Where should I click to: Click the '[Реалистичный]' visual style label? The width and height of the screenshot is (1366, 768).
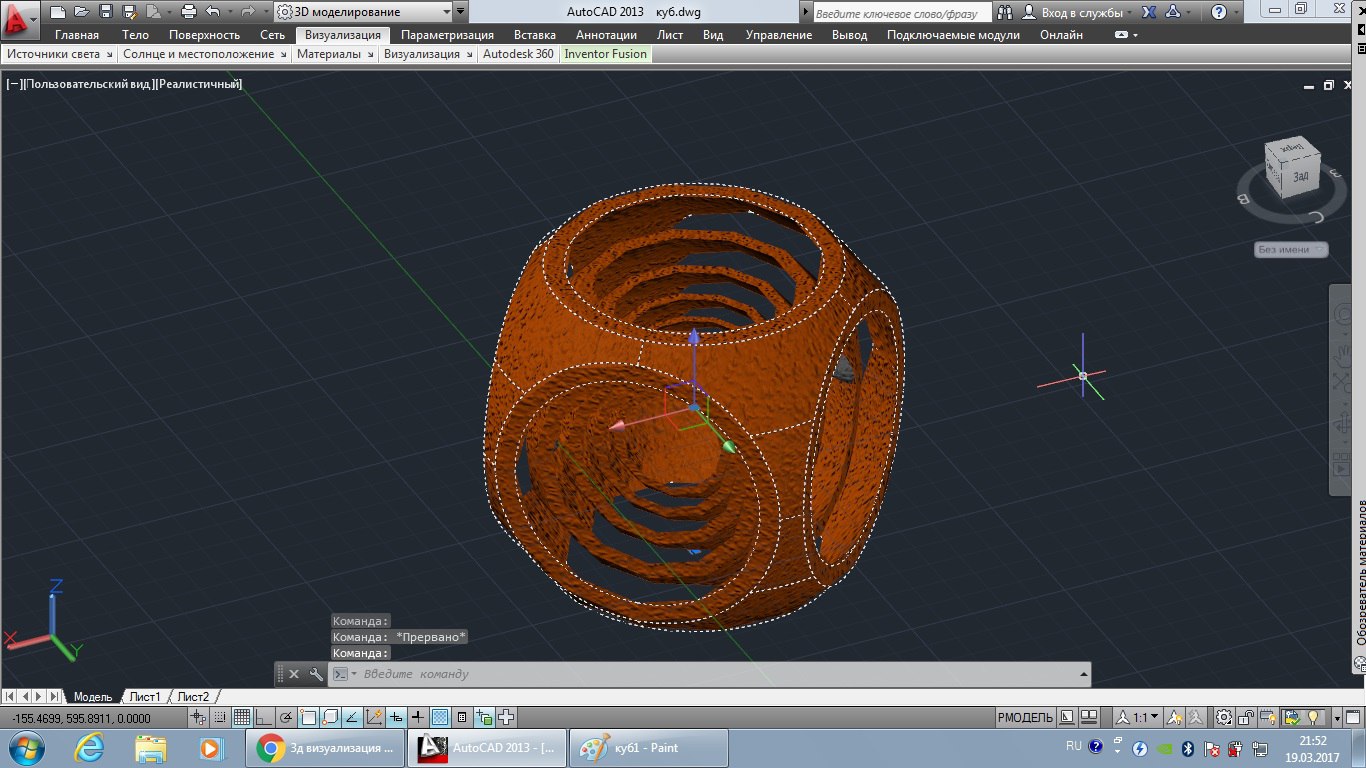click(x=198, y=84)
